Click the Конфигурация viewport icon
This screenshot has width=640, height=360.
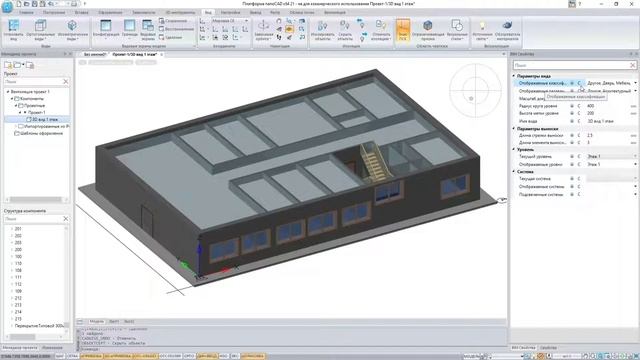coord(106,25)
